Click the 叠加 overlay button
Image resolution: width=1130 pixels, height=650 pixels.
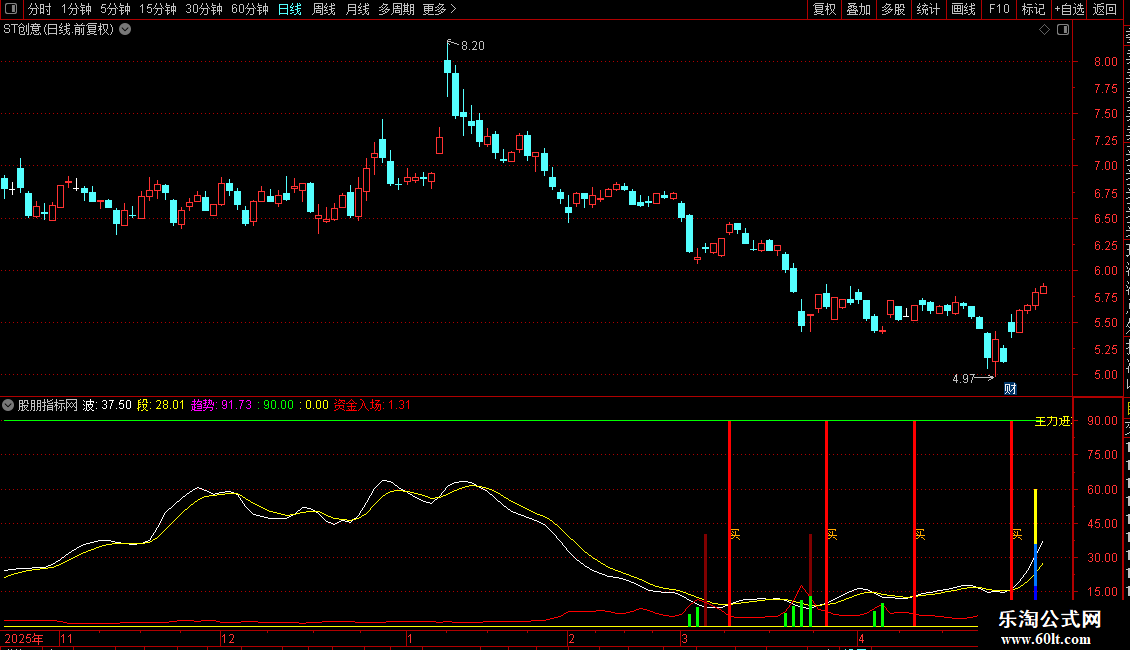858,9
